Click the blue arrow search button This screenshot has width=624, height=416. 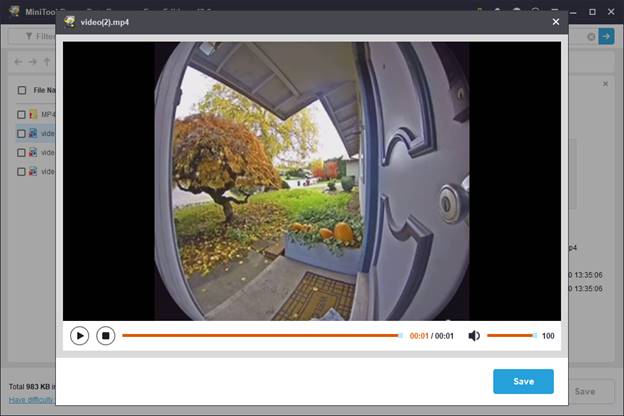tap(606, 37)
